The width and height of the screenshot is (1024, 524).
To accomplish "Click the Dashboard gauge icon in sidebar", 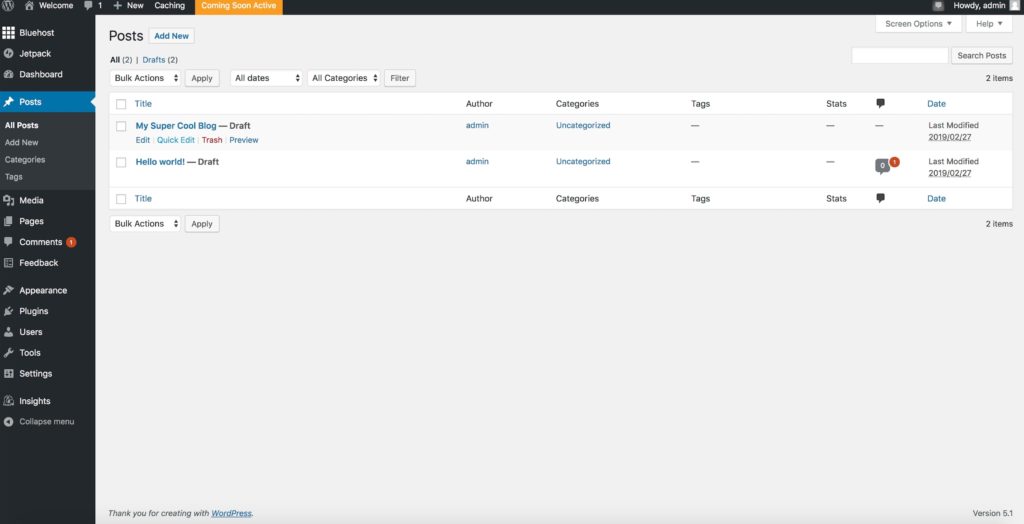I will coord(8,74).
